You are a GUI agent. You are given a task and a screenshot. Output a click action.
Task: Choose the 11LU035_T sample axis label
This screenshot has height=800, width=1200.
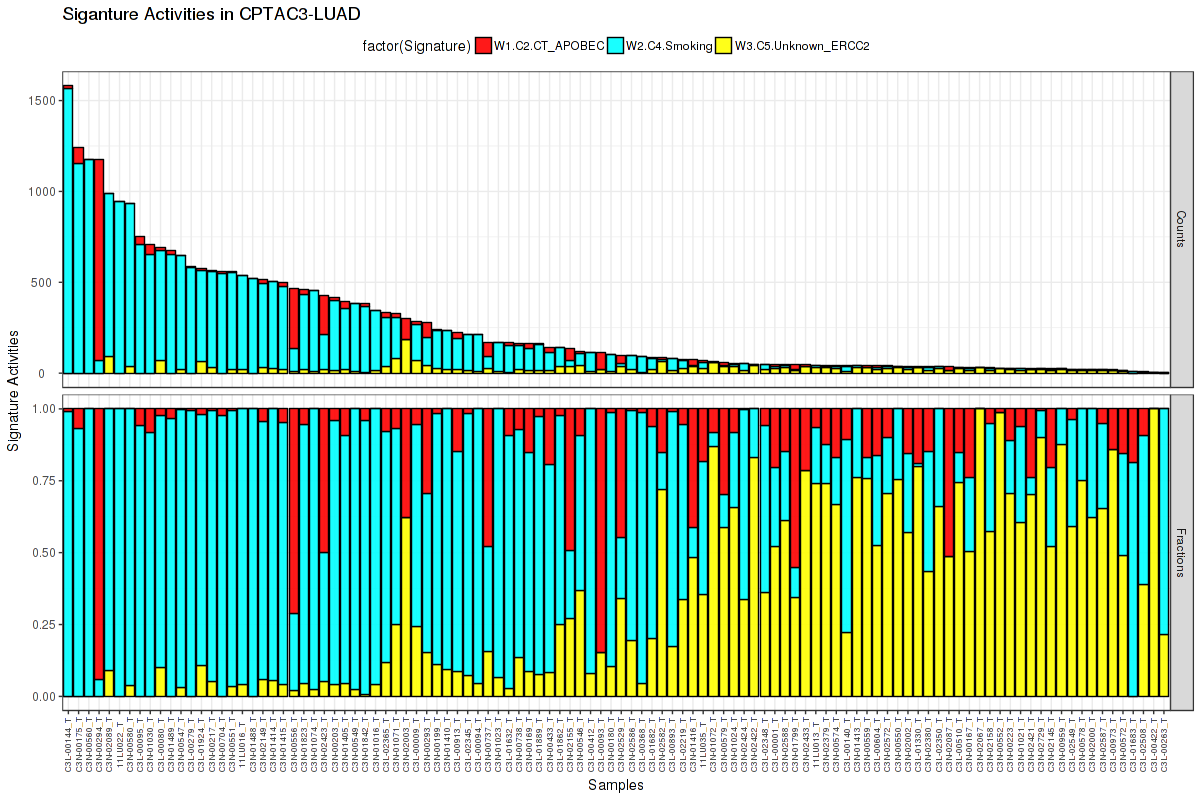click(703, 745)
